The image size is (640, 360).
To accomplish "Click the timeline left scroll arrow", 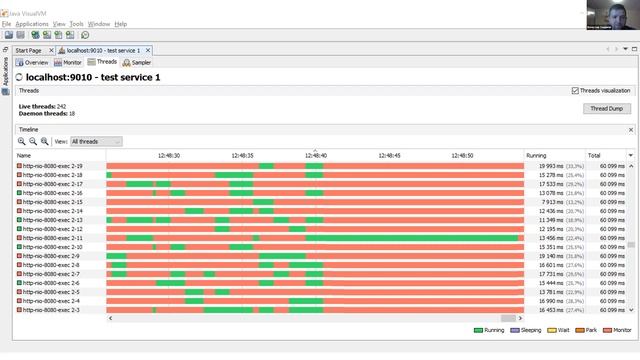I will 110,318.
